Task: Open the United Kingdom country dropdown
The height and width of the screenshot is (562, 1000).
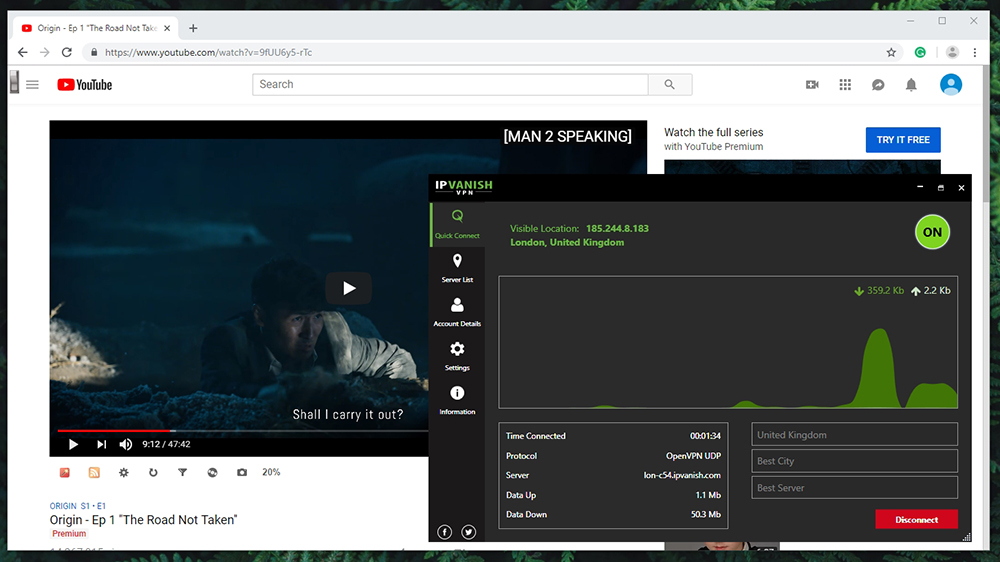Action: click(x=854, y=434)
